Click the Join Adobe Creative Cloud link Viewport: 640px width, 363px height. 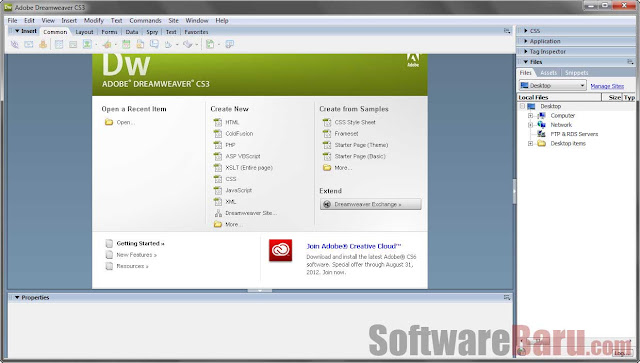coord(354,246)
